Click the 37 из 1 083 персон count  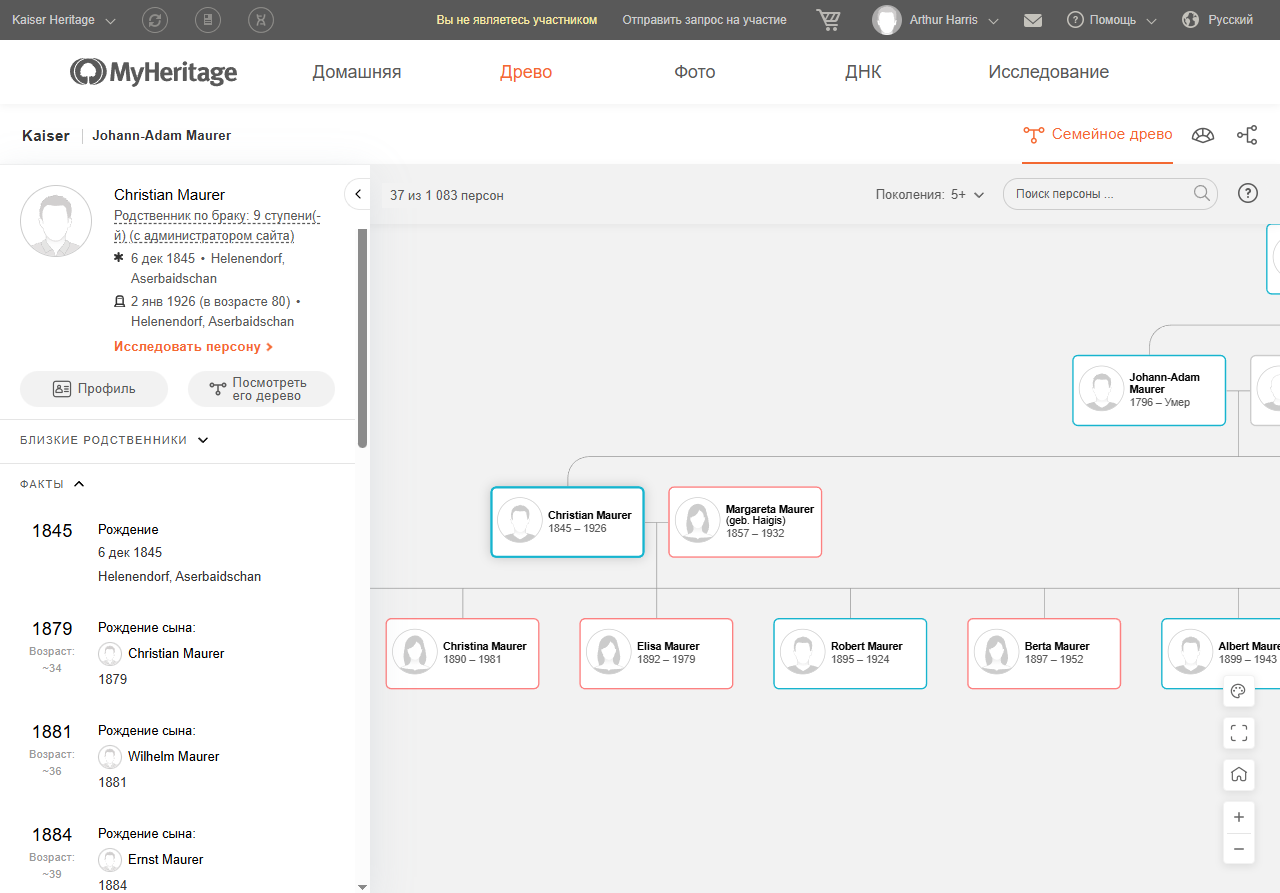(447, 195)
